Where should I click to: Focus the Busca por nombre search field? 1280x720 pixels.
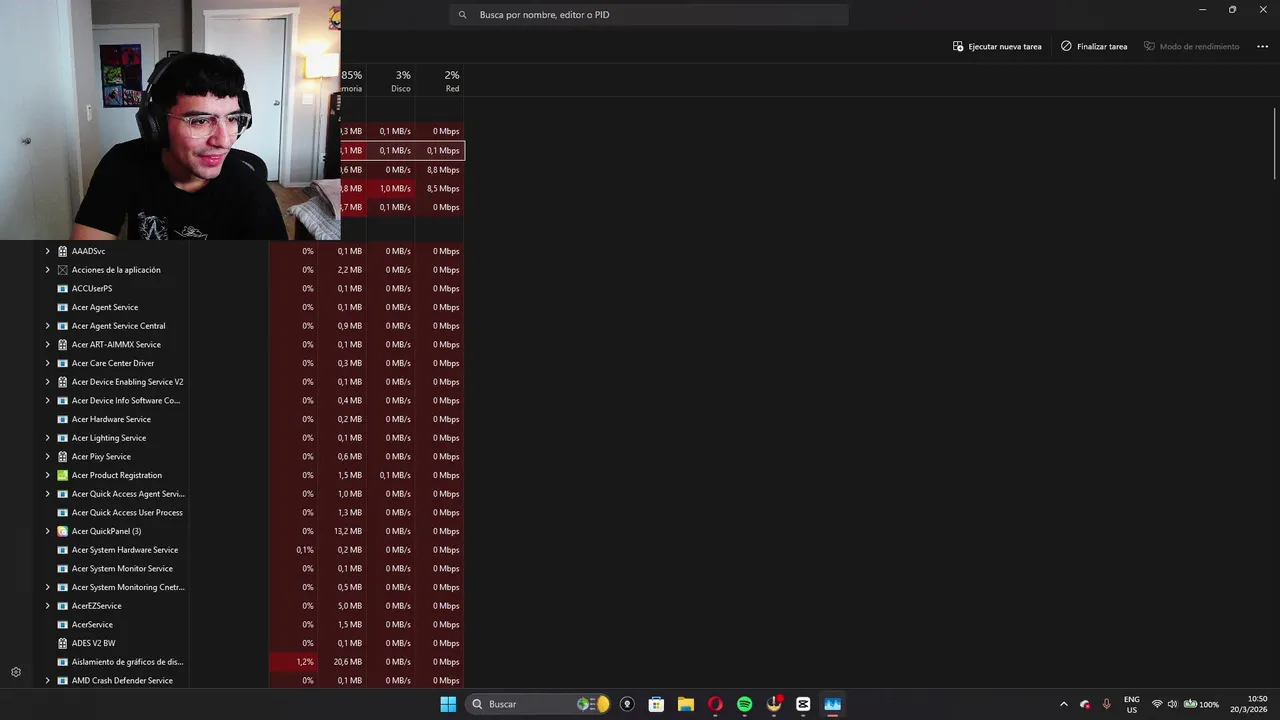(x=649, y=15)
